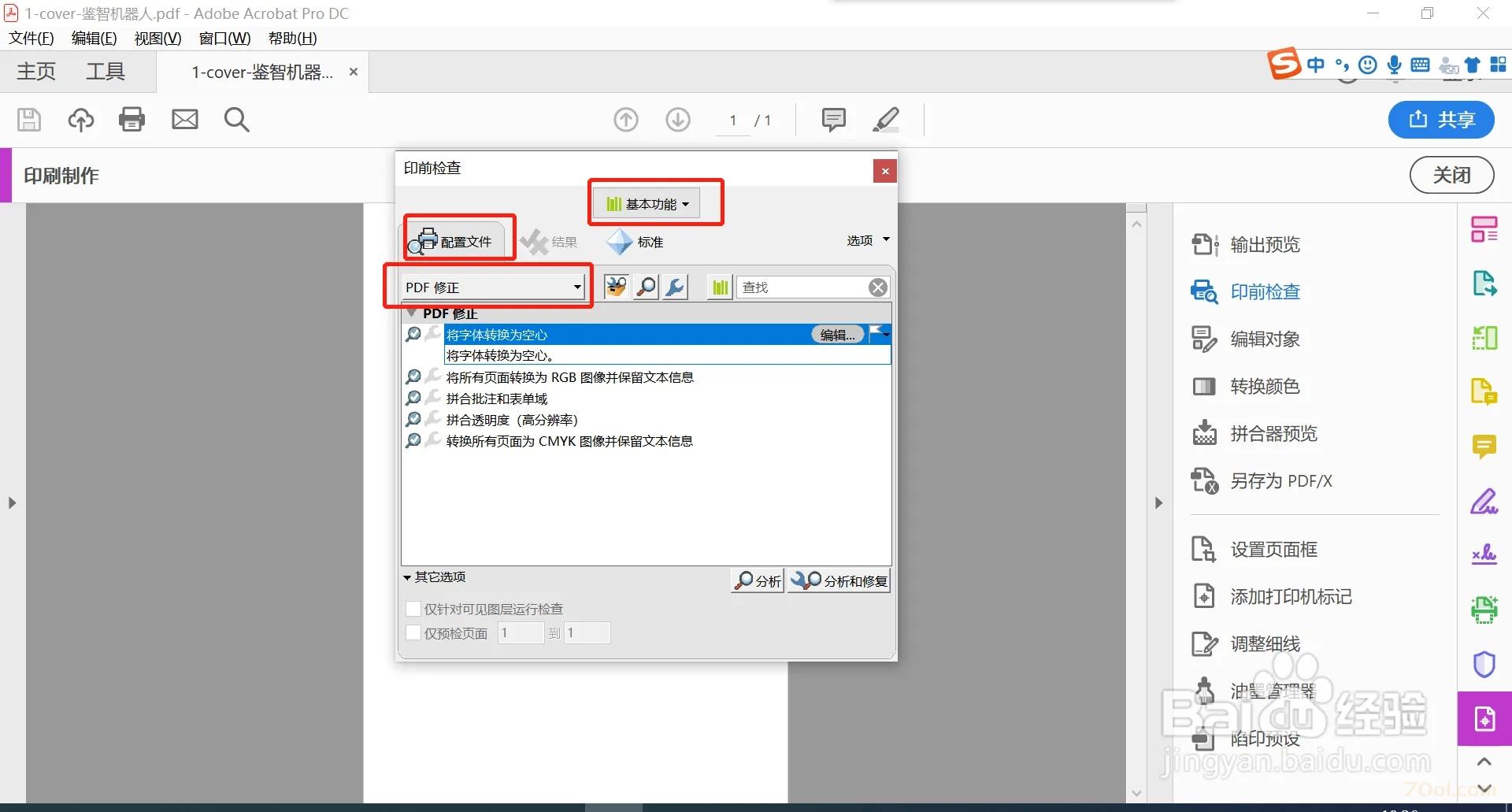The height and width of the screenshot is (812, 1512).
Task: Click the export PDF sidebar icon
Action: click(x=1484, y=283)
